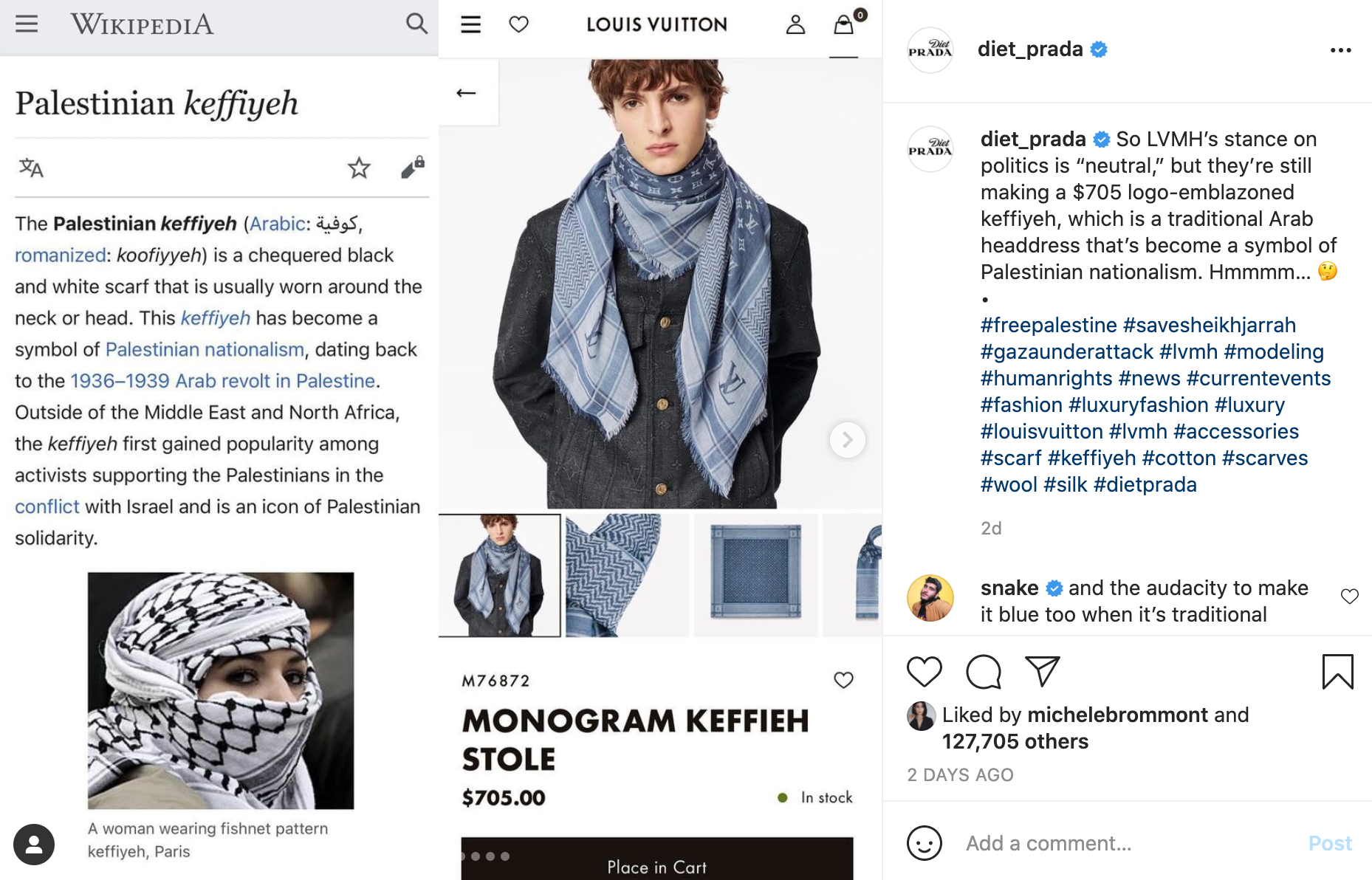Screen dimensions: 1372x880
Task: Star the Palestinian keffiyeh article to watchlist
Action: pos(359,168)
